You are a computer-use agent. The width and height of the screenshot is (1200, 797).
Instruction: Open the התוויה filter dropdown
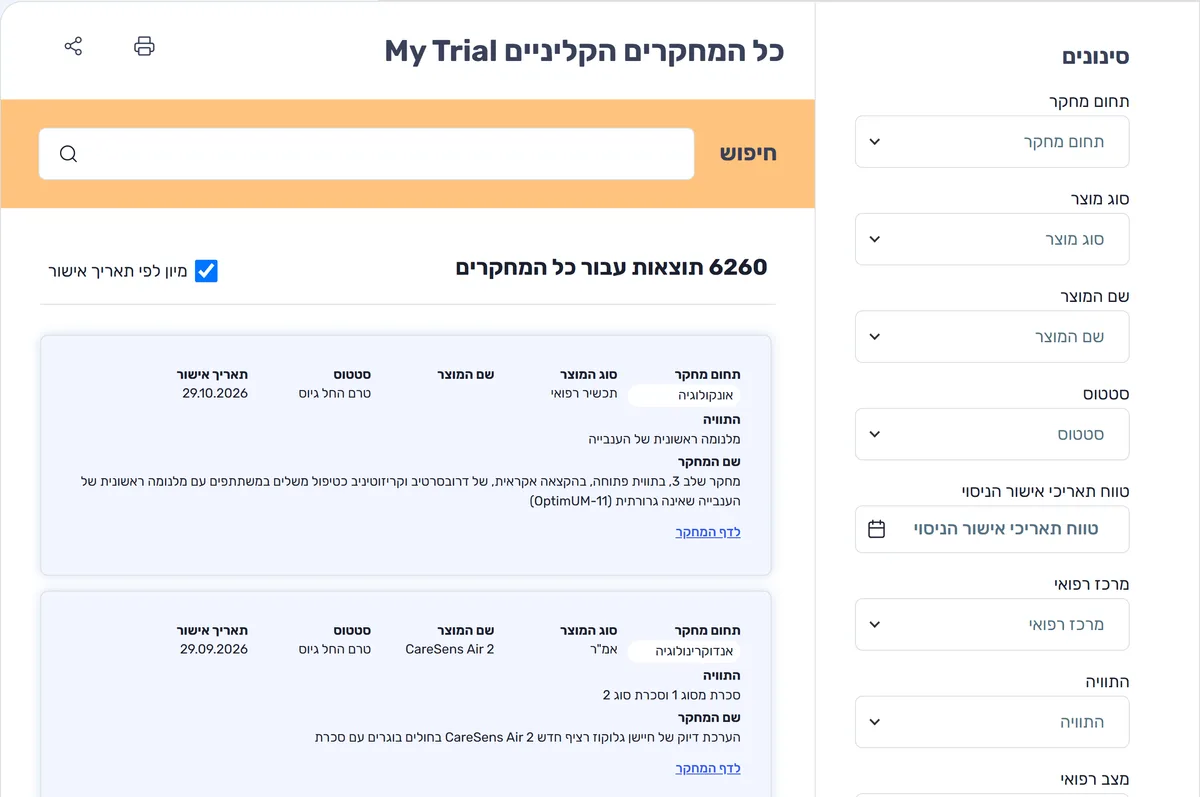pyautogui.click(x=992, y=722)
